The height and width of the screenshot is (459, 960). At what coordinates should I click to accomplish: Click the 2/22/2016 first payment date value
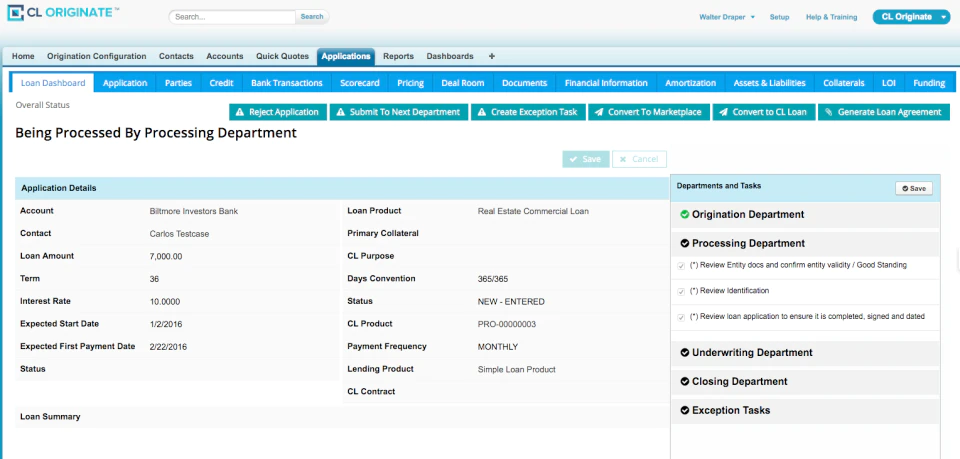tap(168, 347)
